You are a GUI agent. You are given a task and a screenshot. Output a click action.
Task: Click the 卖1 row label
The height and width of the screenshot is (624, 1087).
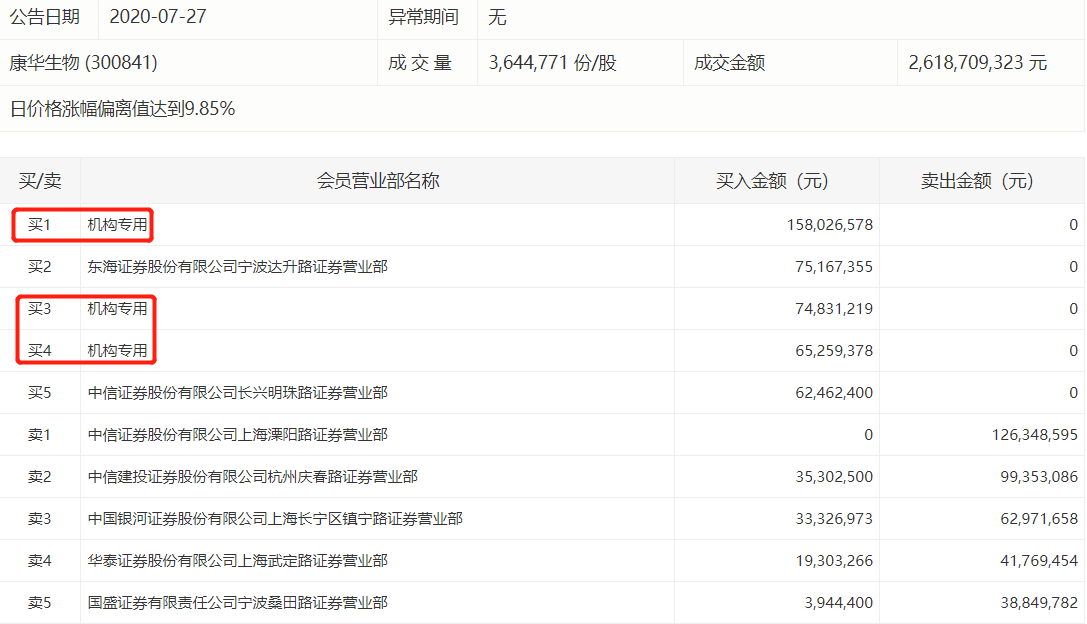click(x=40, y=435)
